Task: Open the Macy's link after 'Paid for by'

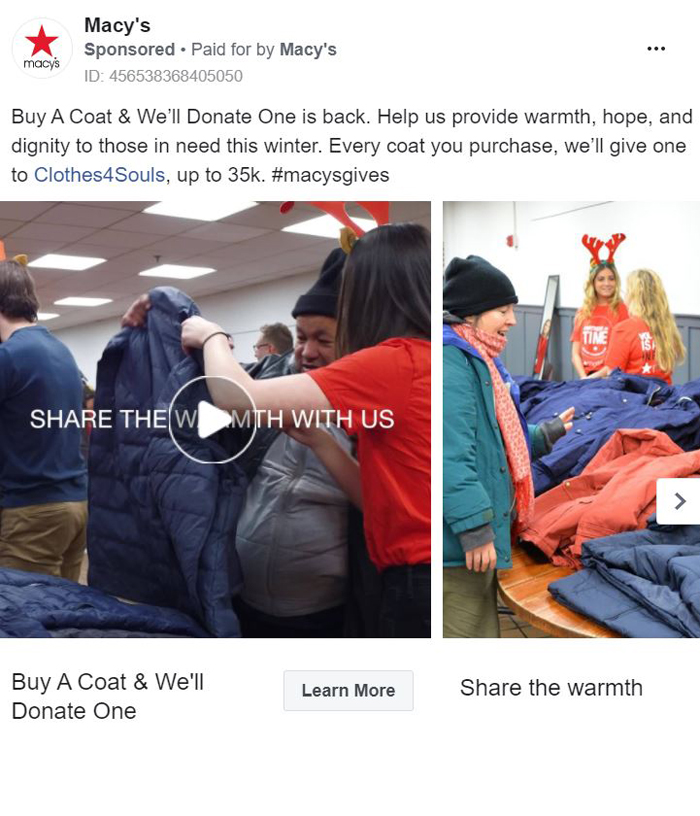Action: click(x=308, y=49)
